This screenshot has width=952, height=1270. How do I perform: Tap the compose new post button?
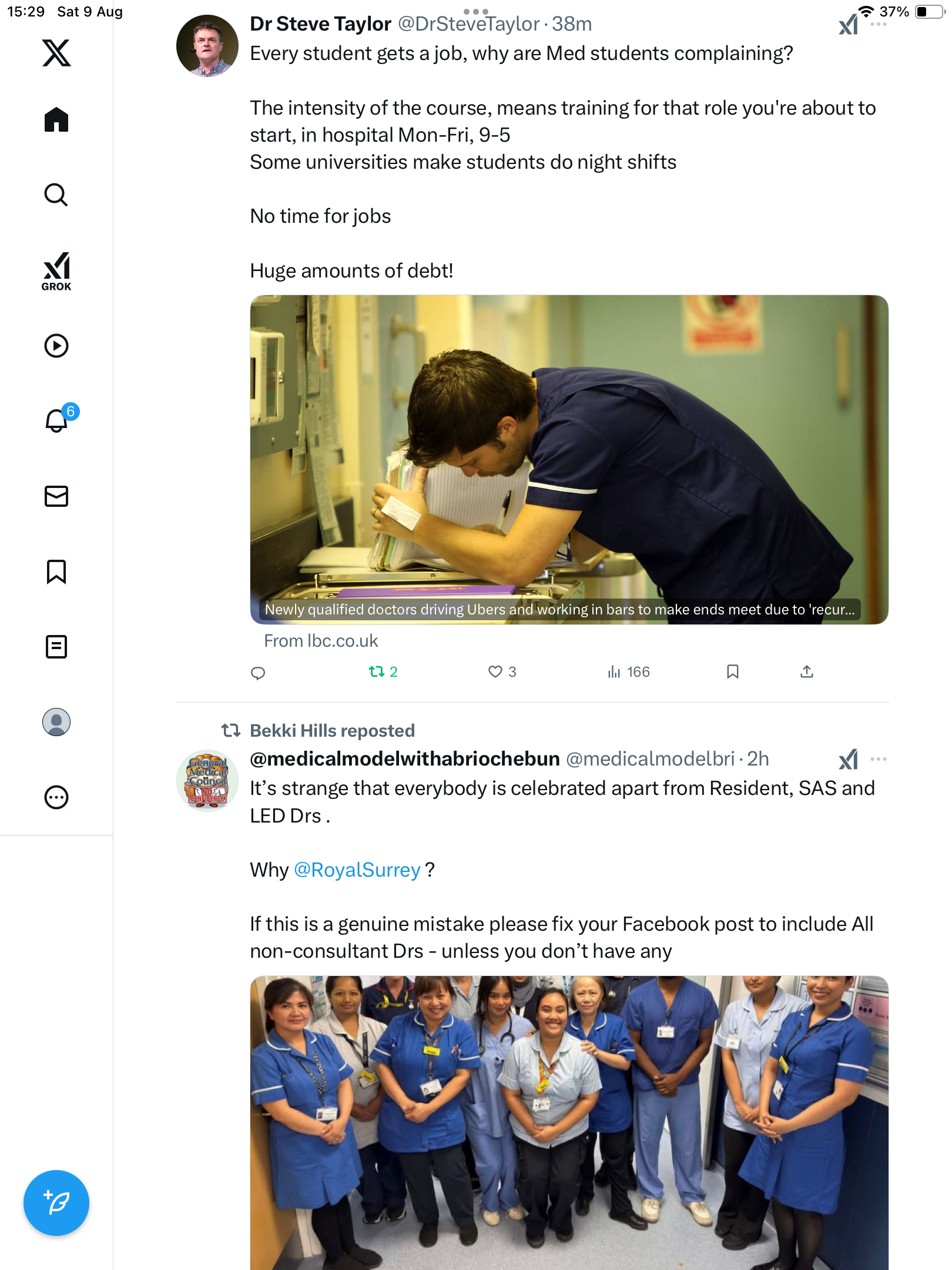tap(56, 1203)
